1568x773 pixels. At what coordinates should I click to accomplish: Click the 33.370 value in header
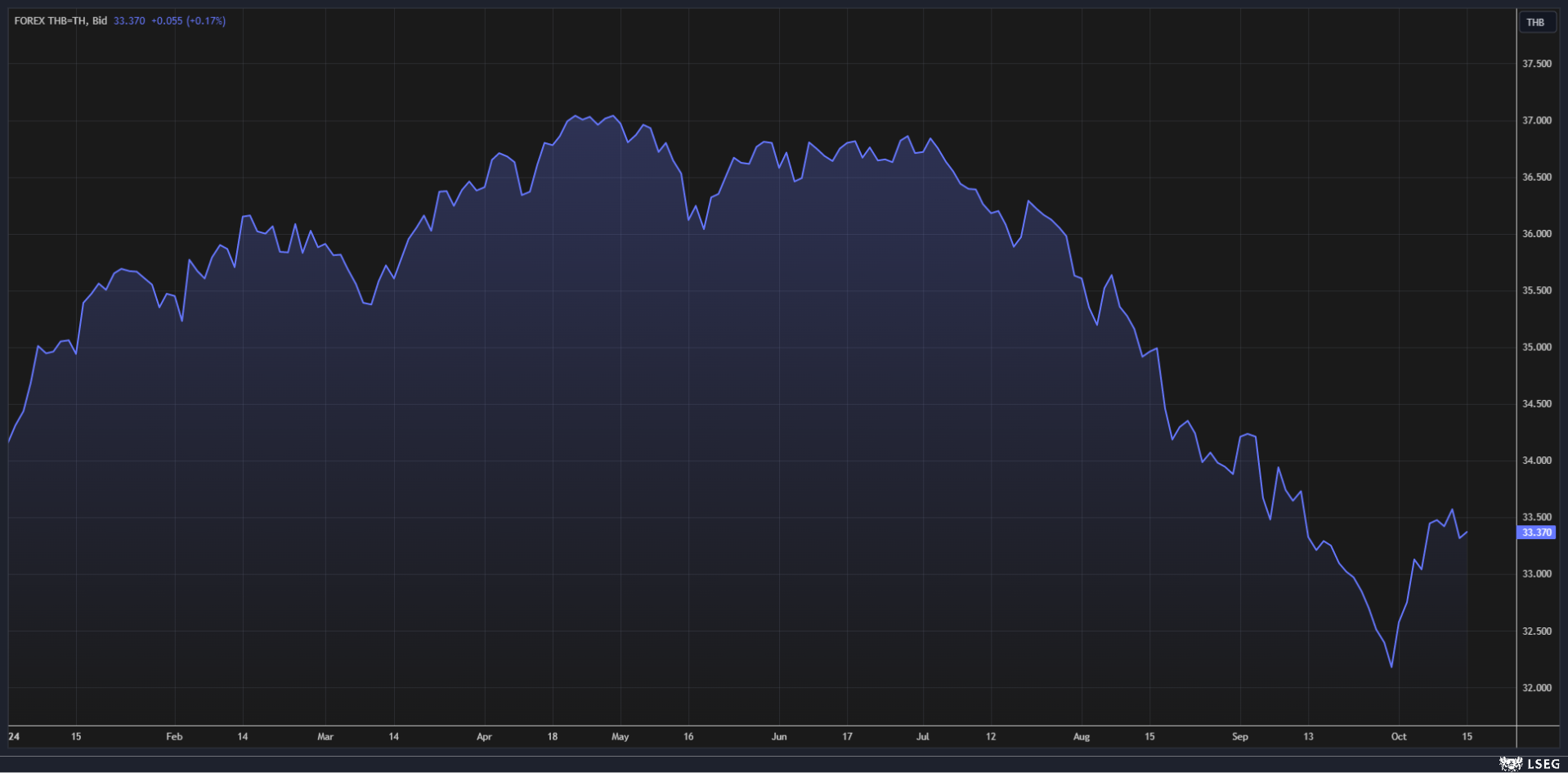pos(129,20)
